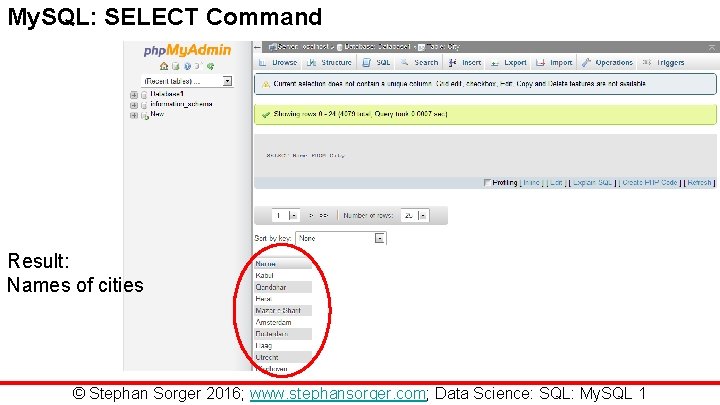Expand the information_schema tree node
720x405 pixels.
(134, 105)
